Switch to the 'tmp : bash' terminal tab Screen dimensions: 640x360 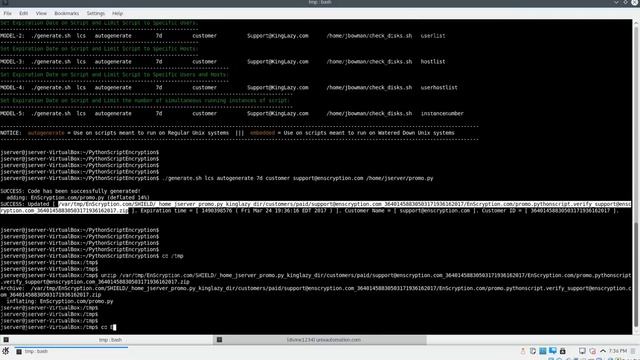coord(107,340)
